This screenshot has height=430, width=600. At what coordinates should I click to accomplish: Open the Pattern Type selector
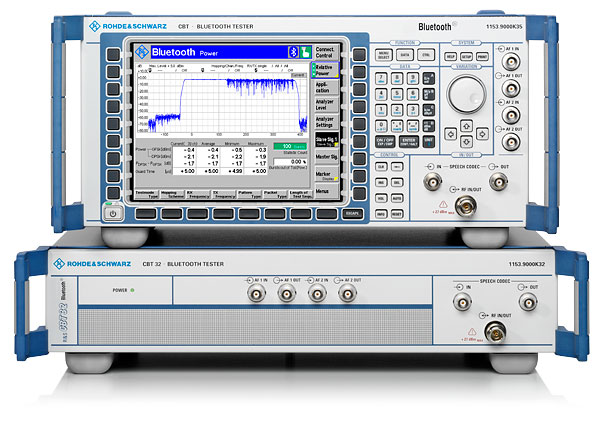click(249, 194)
